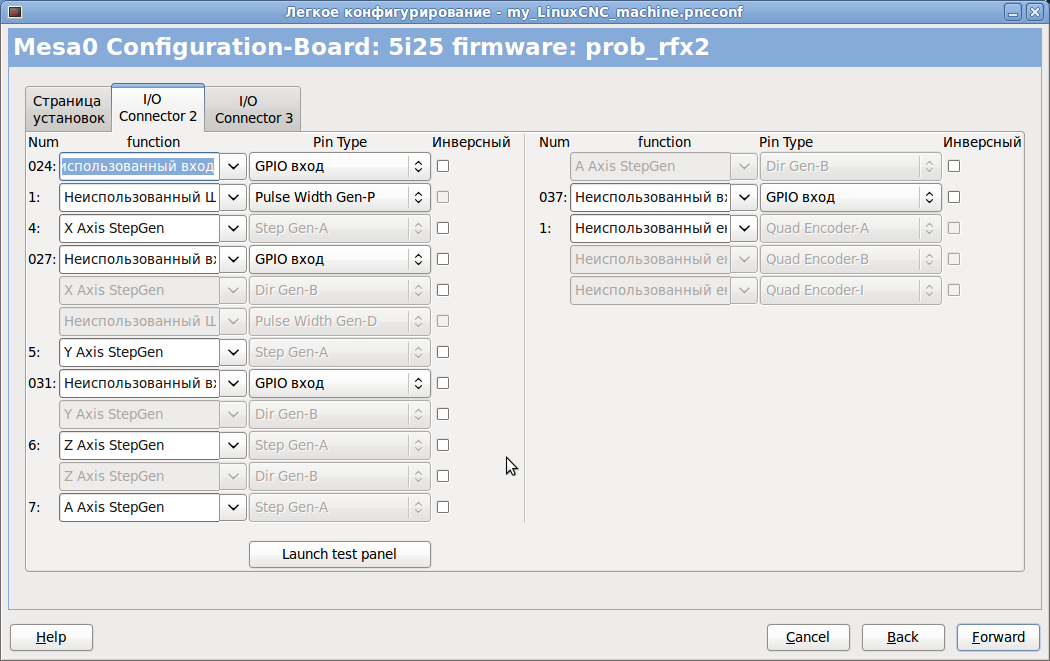Open function dropdown arrow for pin 031
This screenshot has height=661, width=1050.
coord(233,383)
